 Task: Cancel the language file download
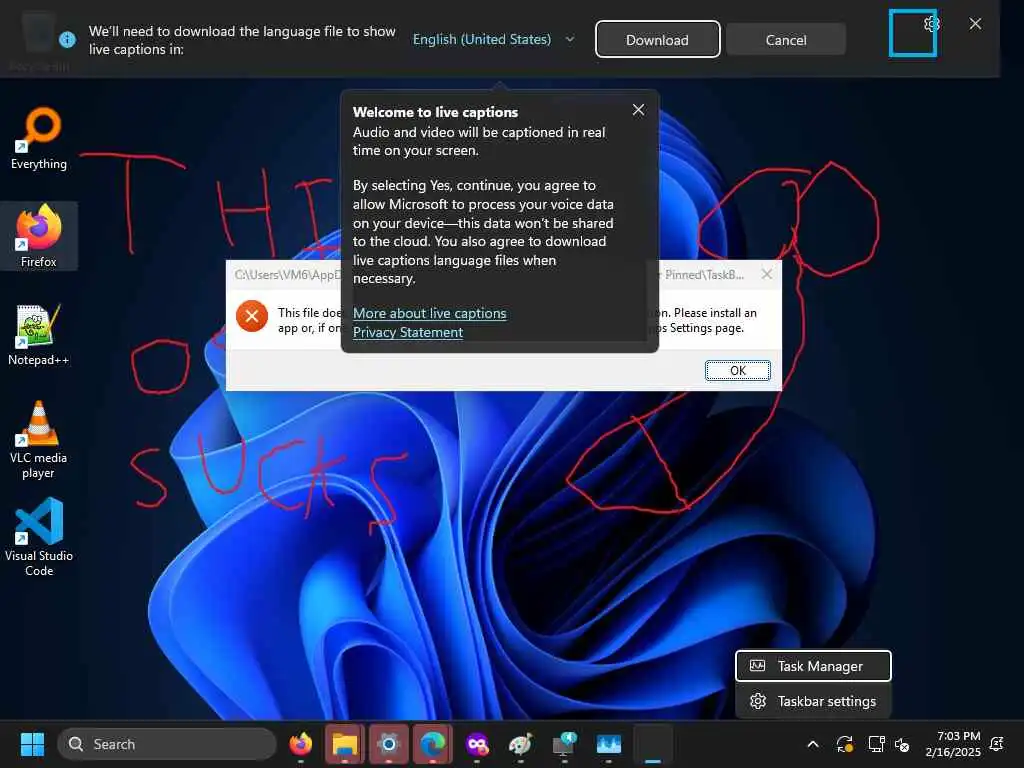786,39
